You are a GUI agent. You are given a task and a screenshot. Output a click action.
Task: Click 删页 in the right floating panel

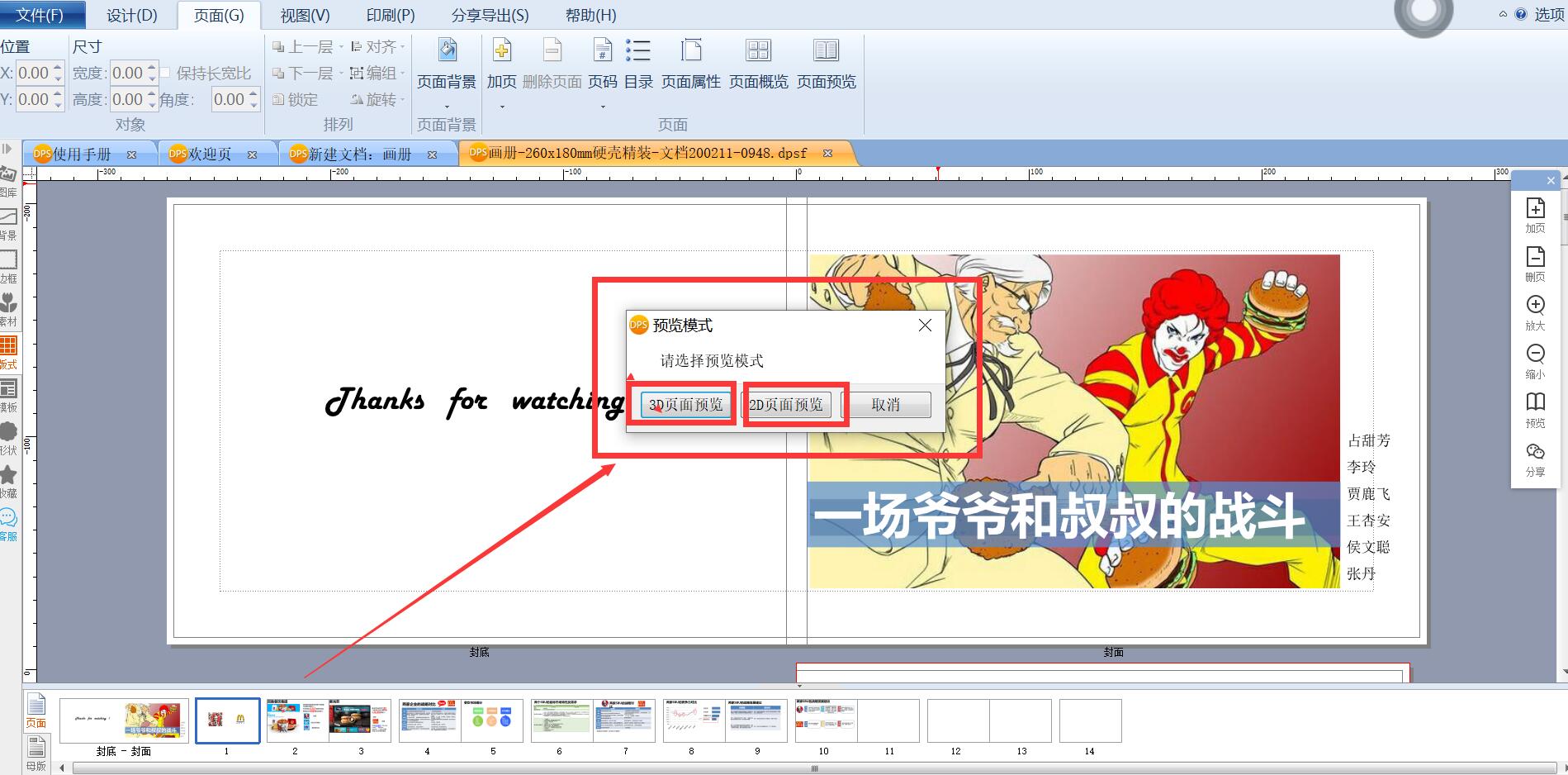(1535, 264)
